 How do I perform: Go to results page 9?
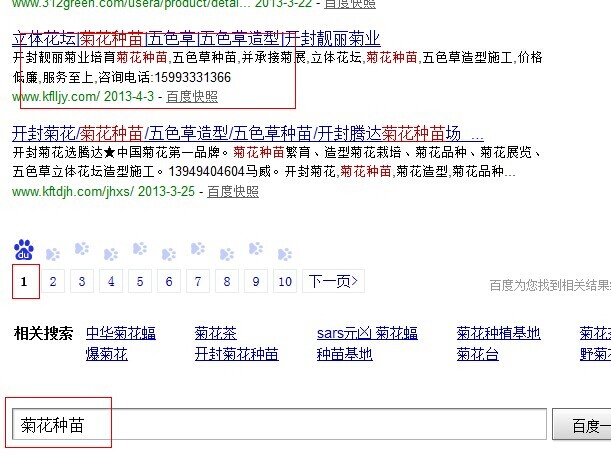(256, 281)
